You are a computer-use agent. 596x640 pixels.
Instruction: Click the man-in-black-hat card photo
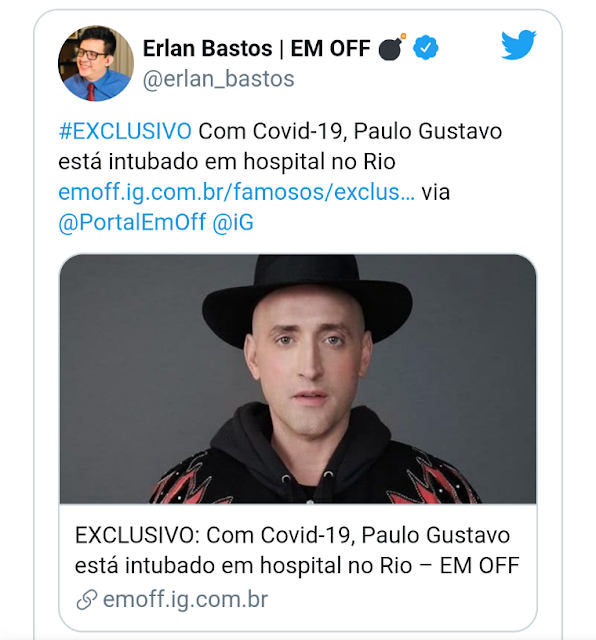coord(298,379)
